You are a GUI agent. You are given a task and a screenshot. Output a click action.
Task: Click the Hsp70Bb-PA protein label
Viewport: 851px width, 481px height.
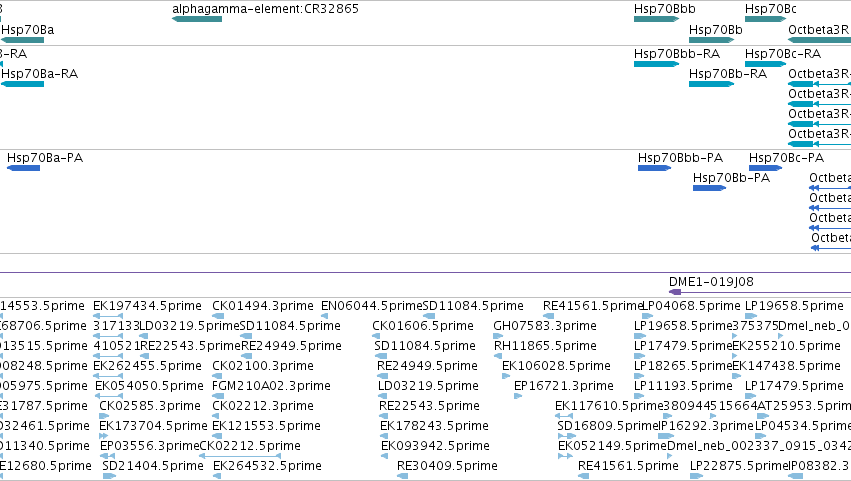pos(731,178)
